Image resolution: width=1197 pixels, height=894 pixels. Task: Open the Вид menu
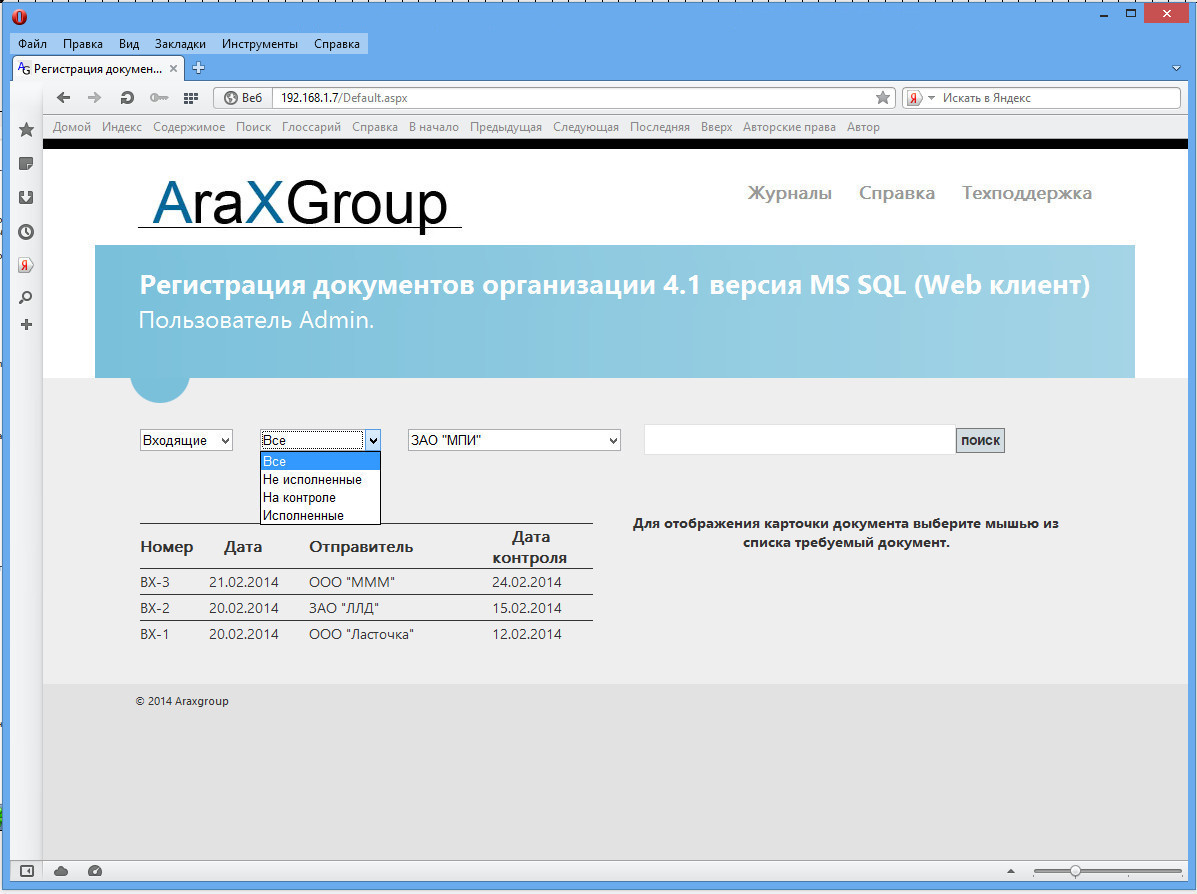click(x=128, y=44)
